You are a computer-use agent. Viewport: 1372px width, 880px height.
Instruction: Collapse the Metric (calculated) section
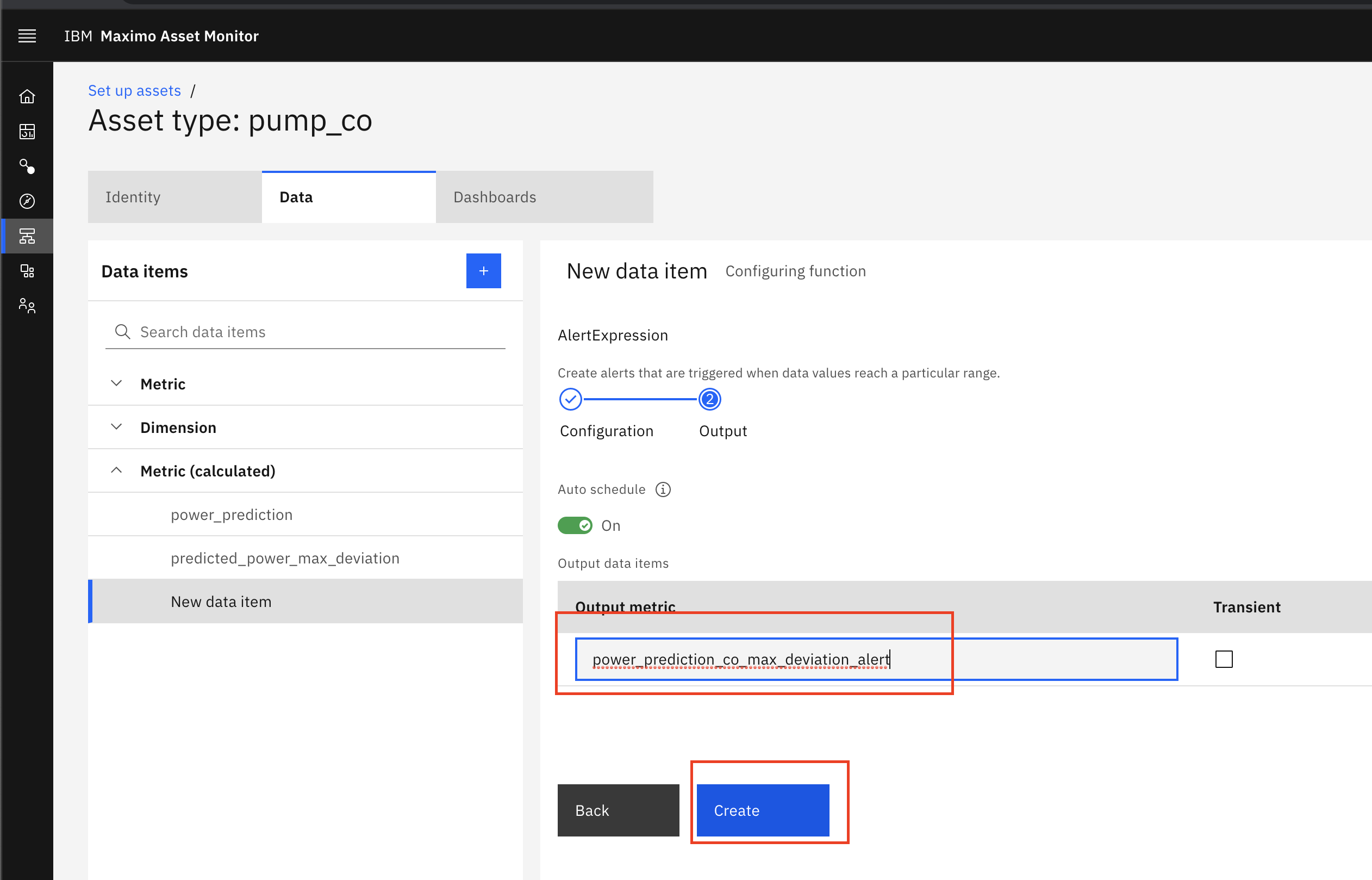[305, 471]
